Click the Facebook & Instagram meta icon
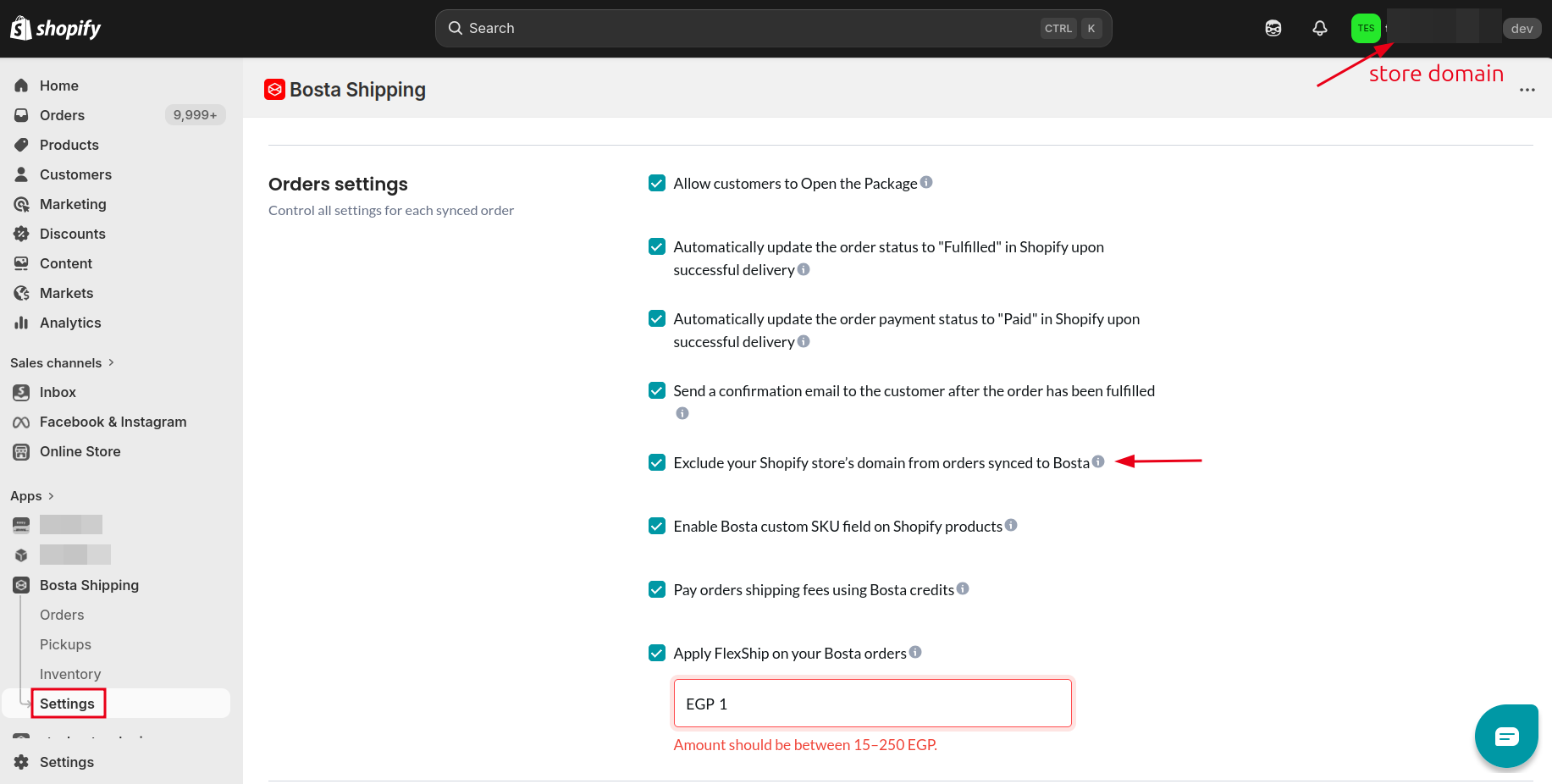Screen dimensions: 1552x784 pyautogui.click(x=21, y=422)
